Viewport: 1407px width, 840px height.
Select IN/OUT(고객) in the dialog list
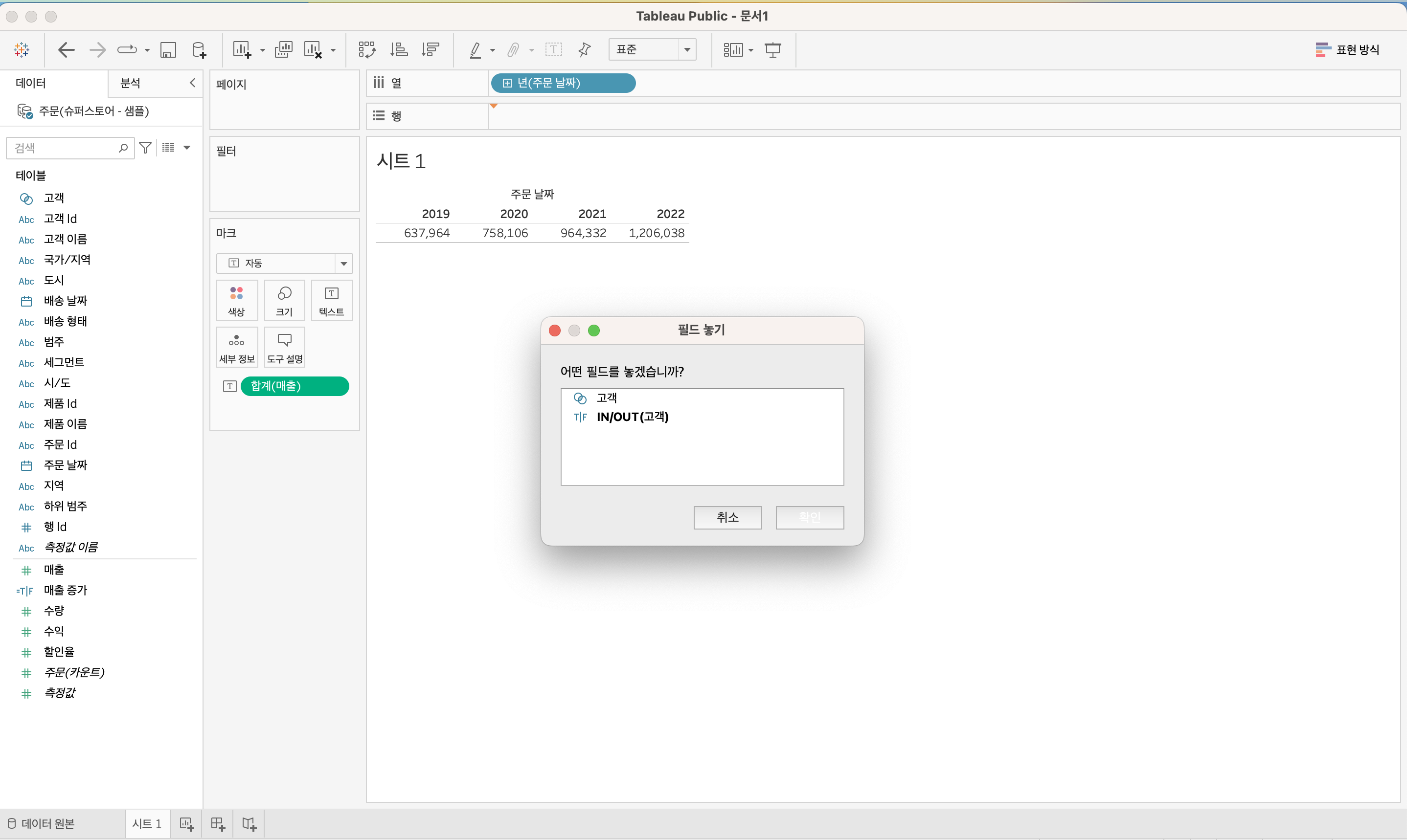pos(702,417)
